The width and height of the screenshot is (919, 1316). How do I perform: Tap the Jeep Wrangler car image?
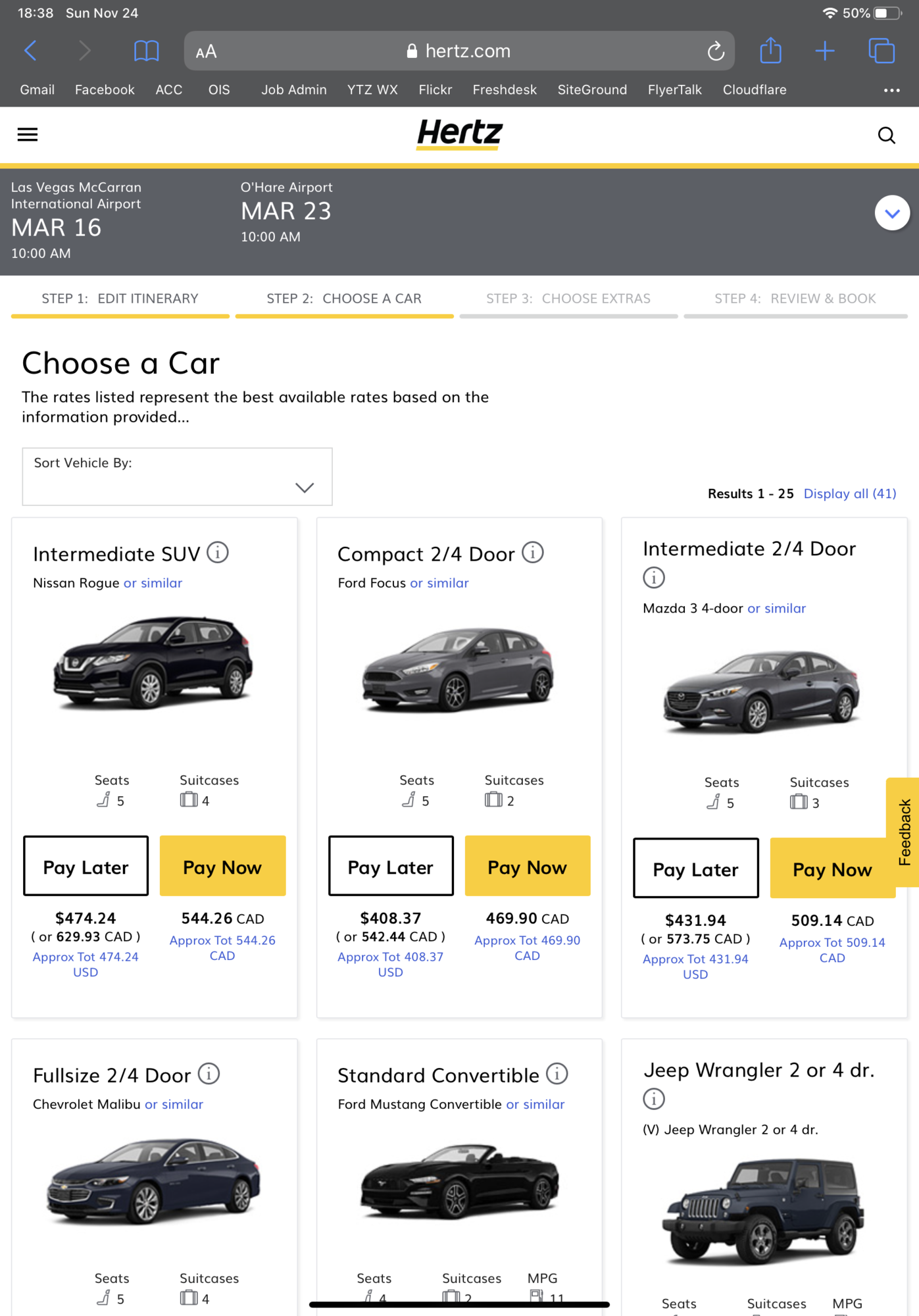point(764,1212)
